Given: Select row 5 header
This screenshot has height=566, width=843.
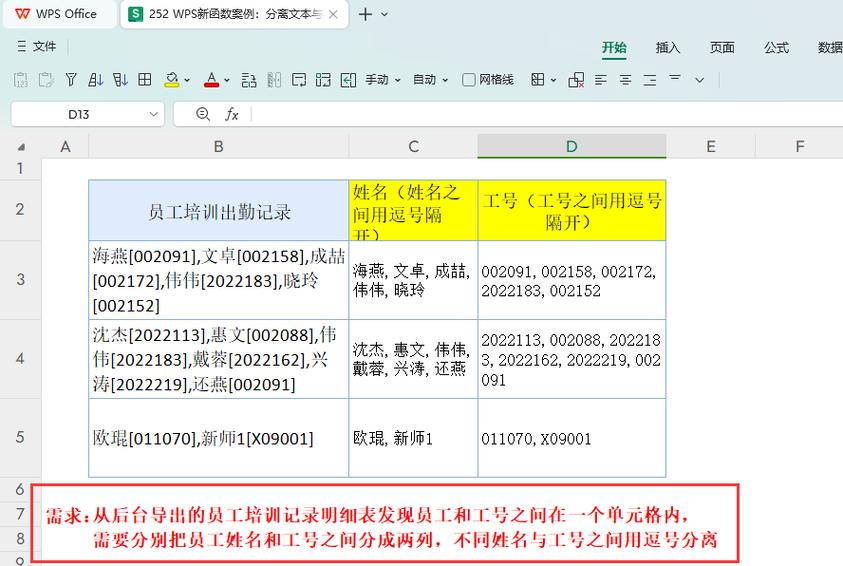Looking at the screenshot, I should [20, 437].
